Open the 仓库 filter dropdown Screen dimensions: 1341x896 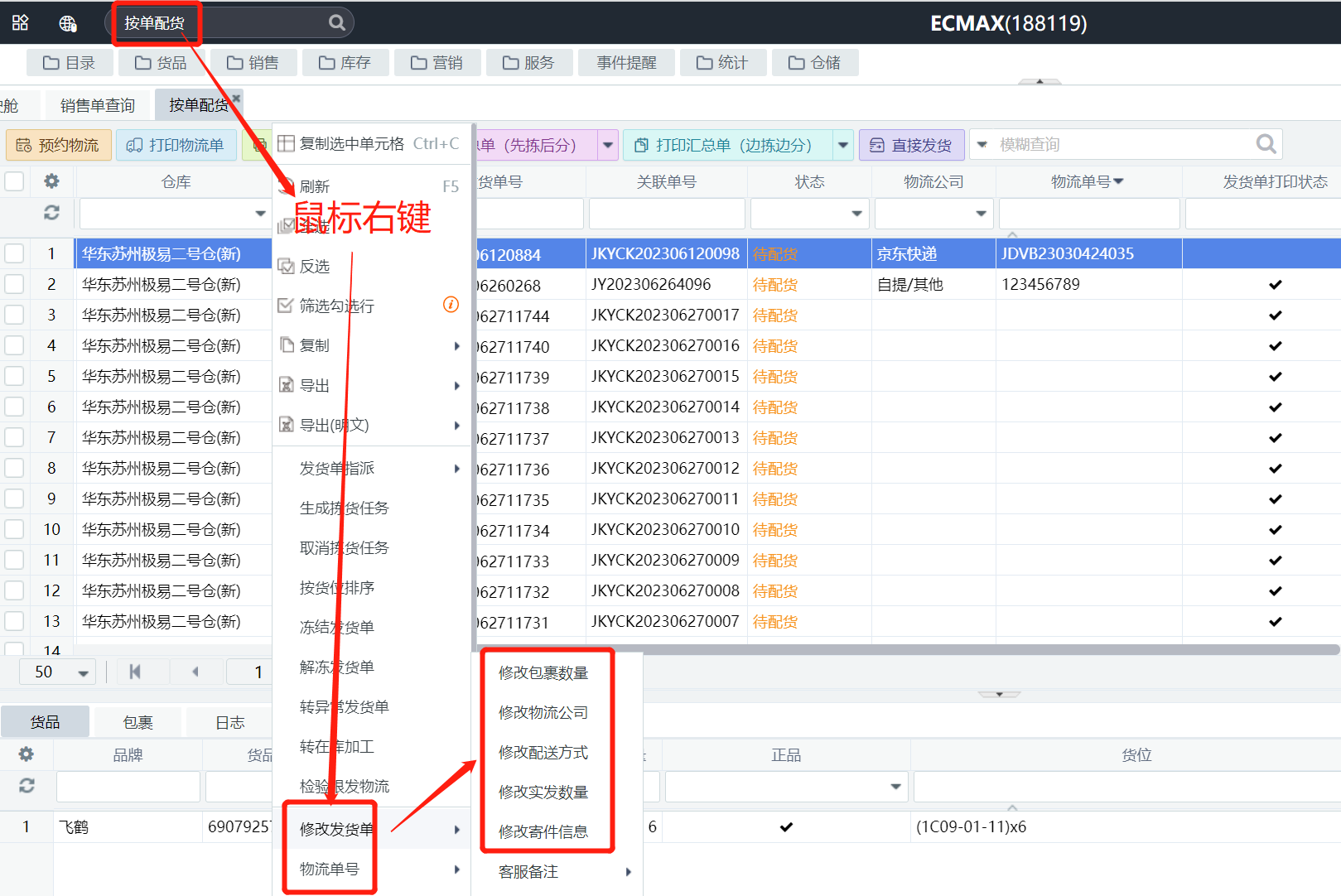click(x=260, y=214)
